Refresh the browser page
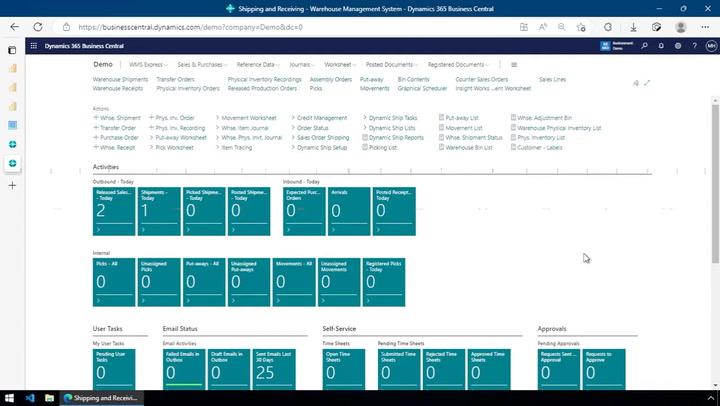The height and width of the screenshot is (406, 720). pyautogui.click(x=38, y=27)
